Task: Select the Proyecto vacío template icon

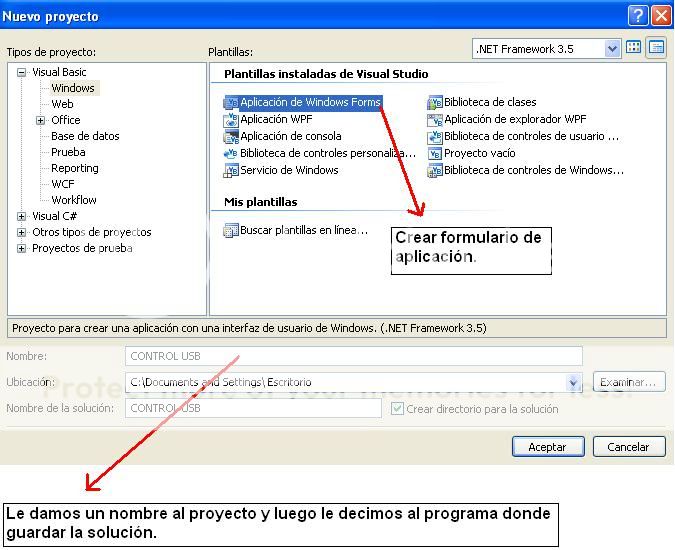Action: pos(435,153)
